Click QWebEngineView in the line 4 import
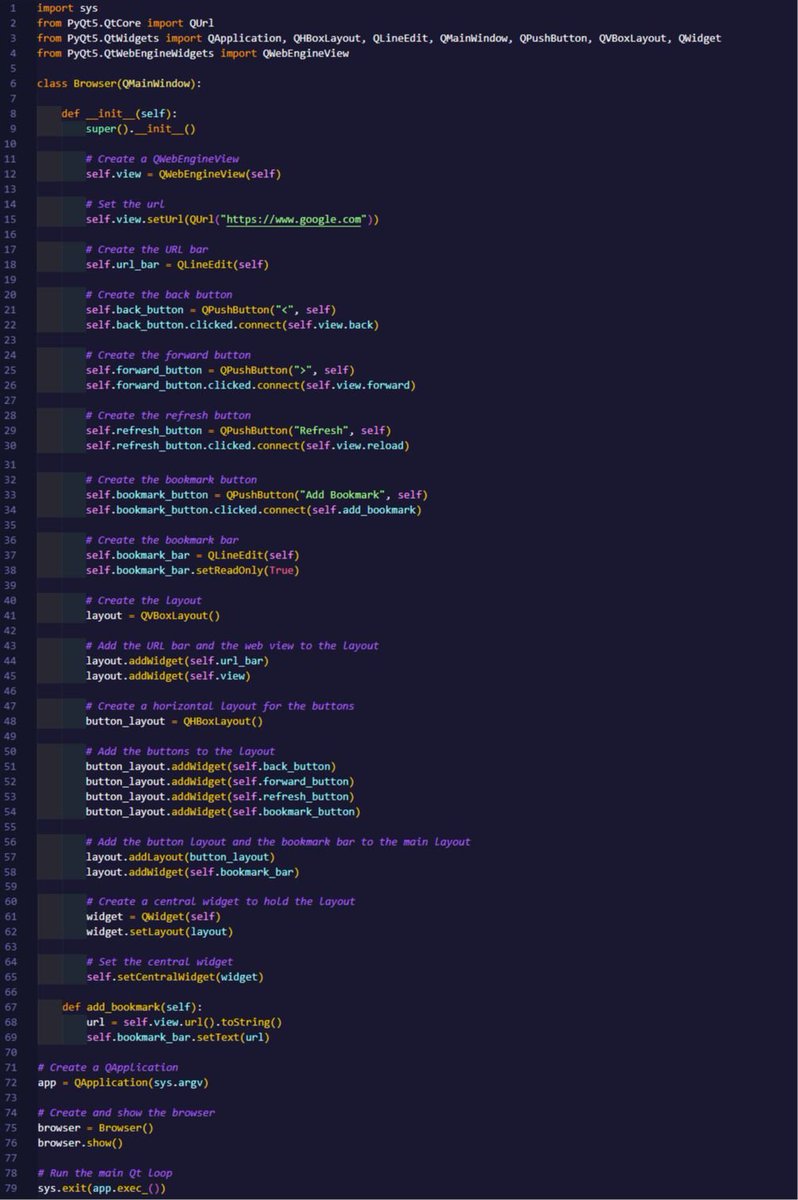The width and height of the screenshot is (798, 1200). click(306, 53)
